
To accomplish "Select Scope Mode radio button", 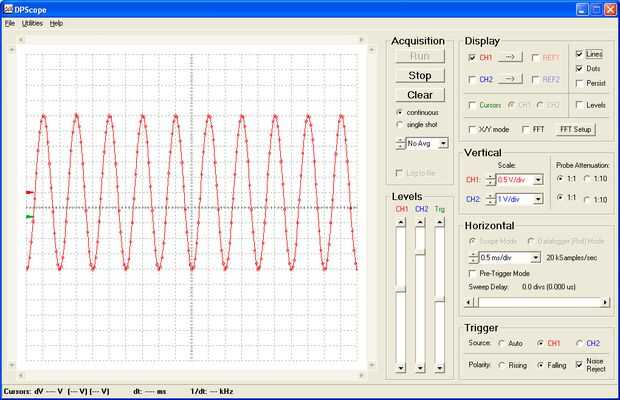I will (472, 241).
